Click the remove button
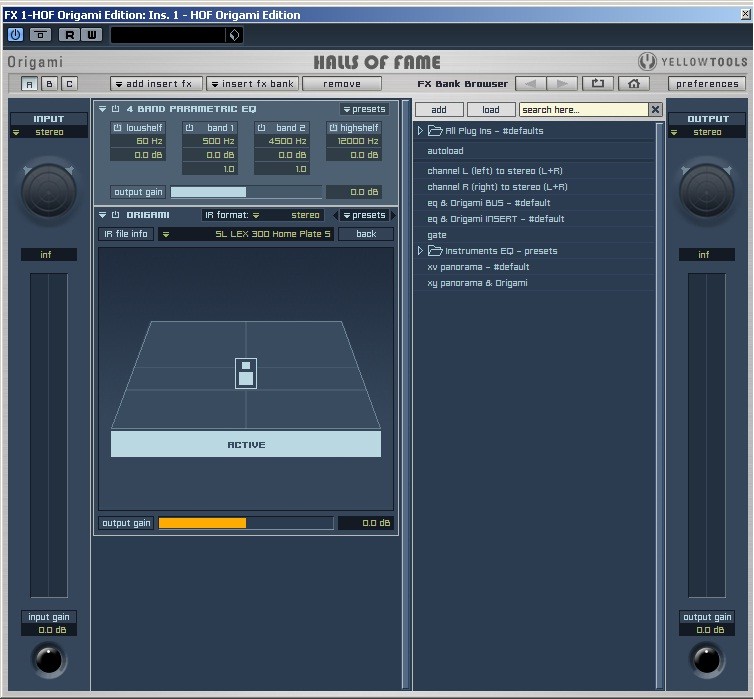The image size is (754, 699). point(342,84)
